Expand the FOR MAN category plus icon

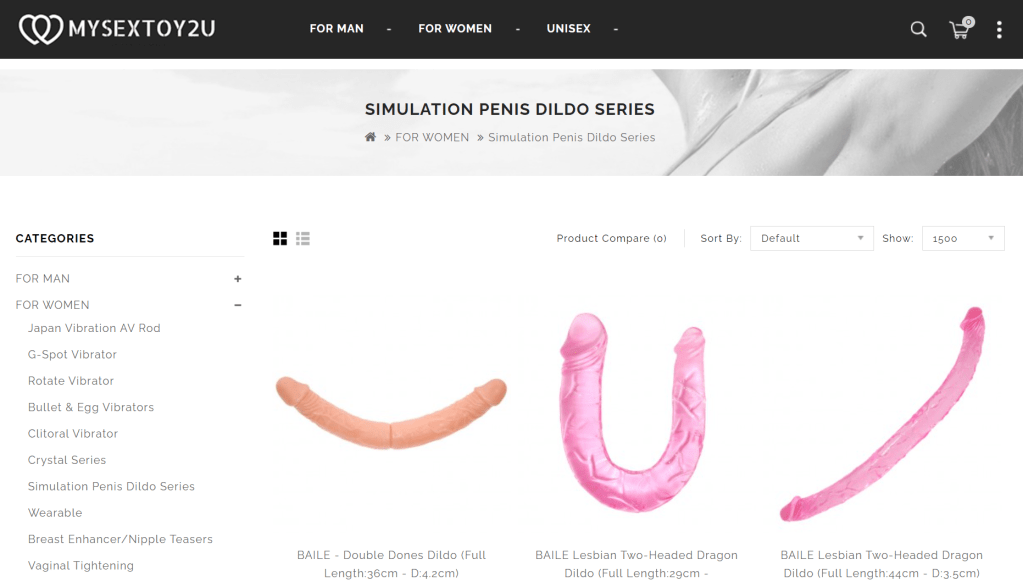click(237, 279)
